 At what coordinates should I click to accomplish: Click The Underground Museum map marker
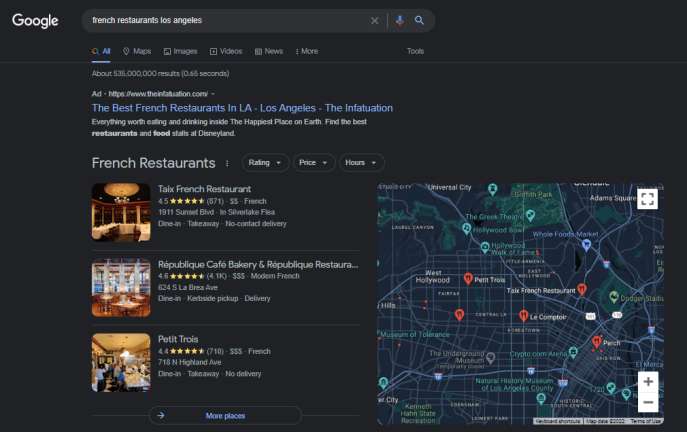click(x=491, y=358)
